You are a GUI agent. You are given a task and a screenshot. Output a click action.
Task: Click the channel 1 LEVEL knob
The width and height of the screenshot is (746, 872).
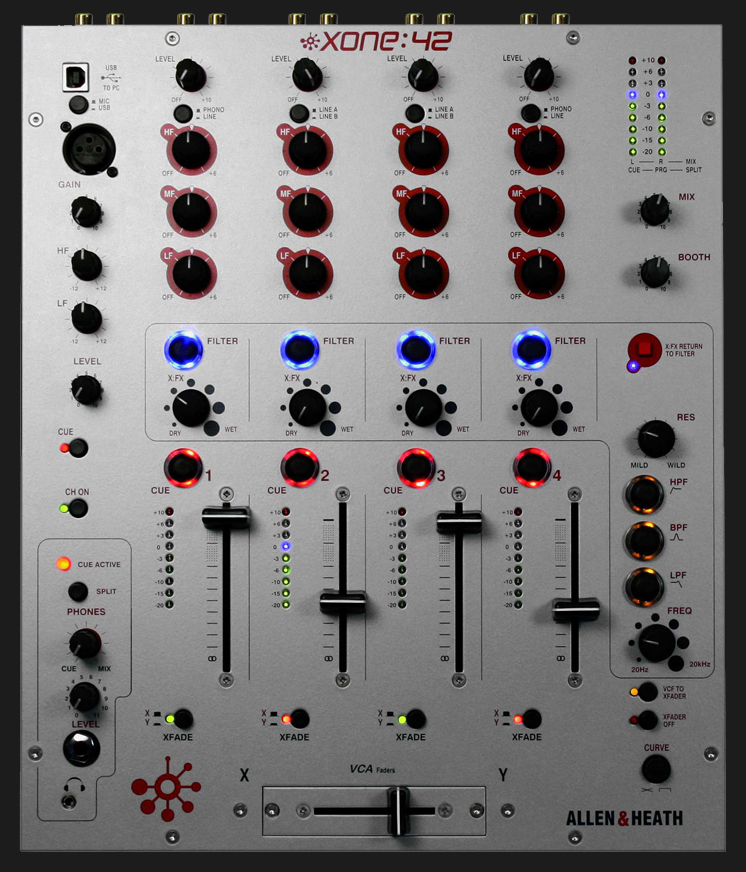191,75
